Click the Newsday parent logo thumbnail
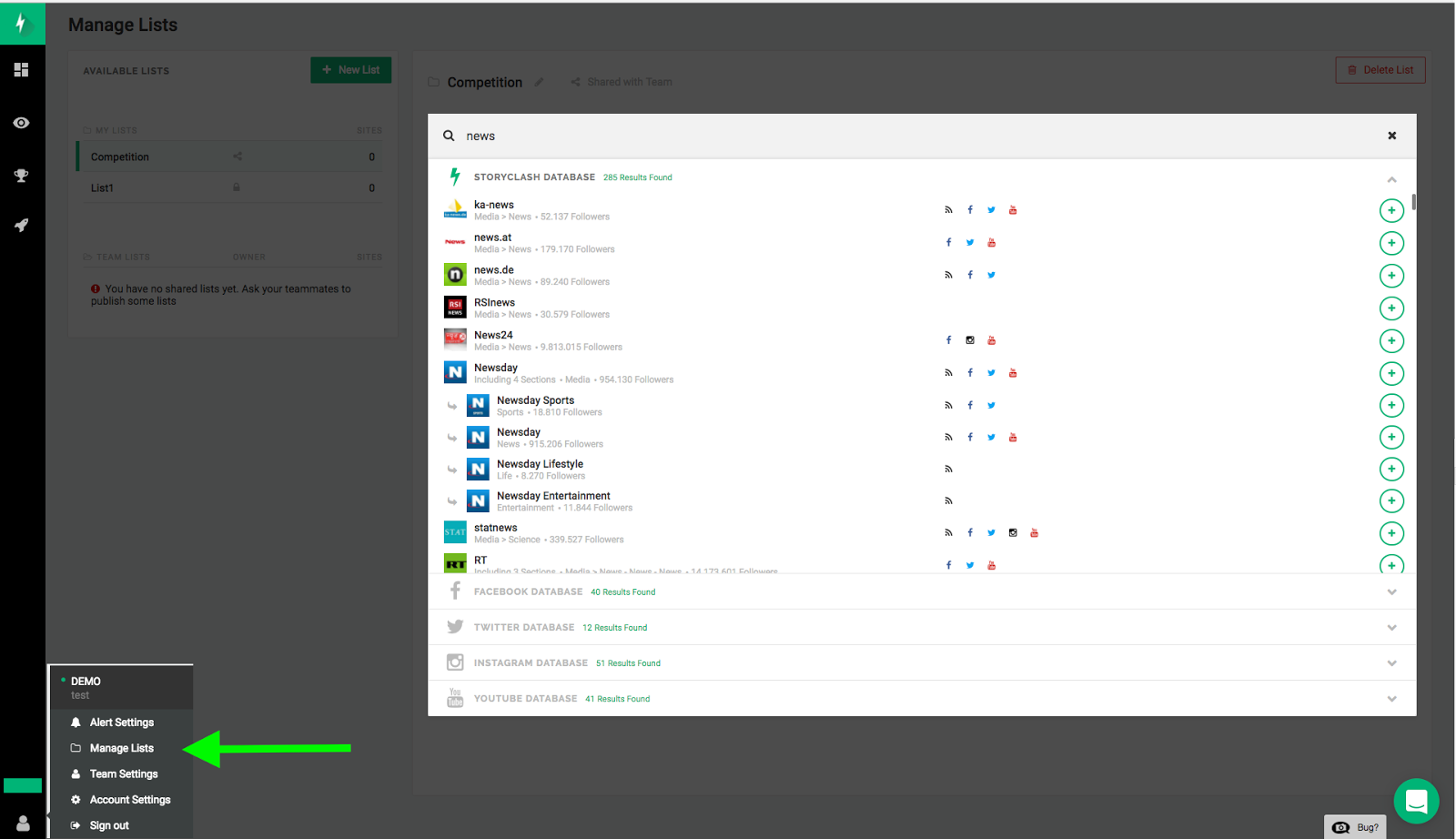 click(455, 372)
